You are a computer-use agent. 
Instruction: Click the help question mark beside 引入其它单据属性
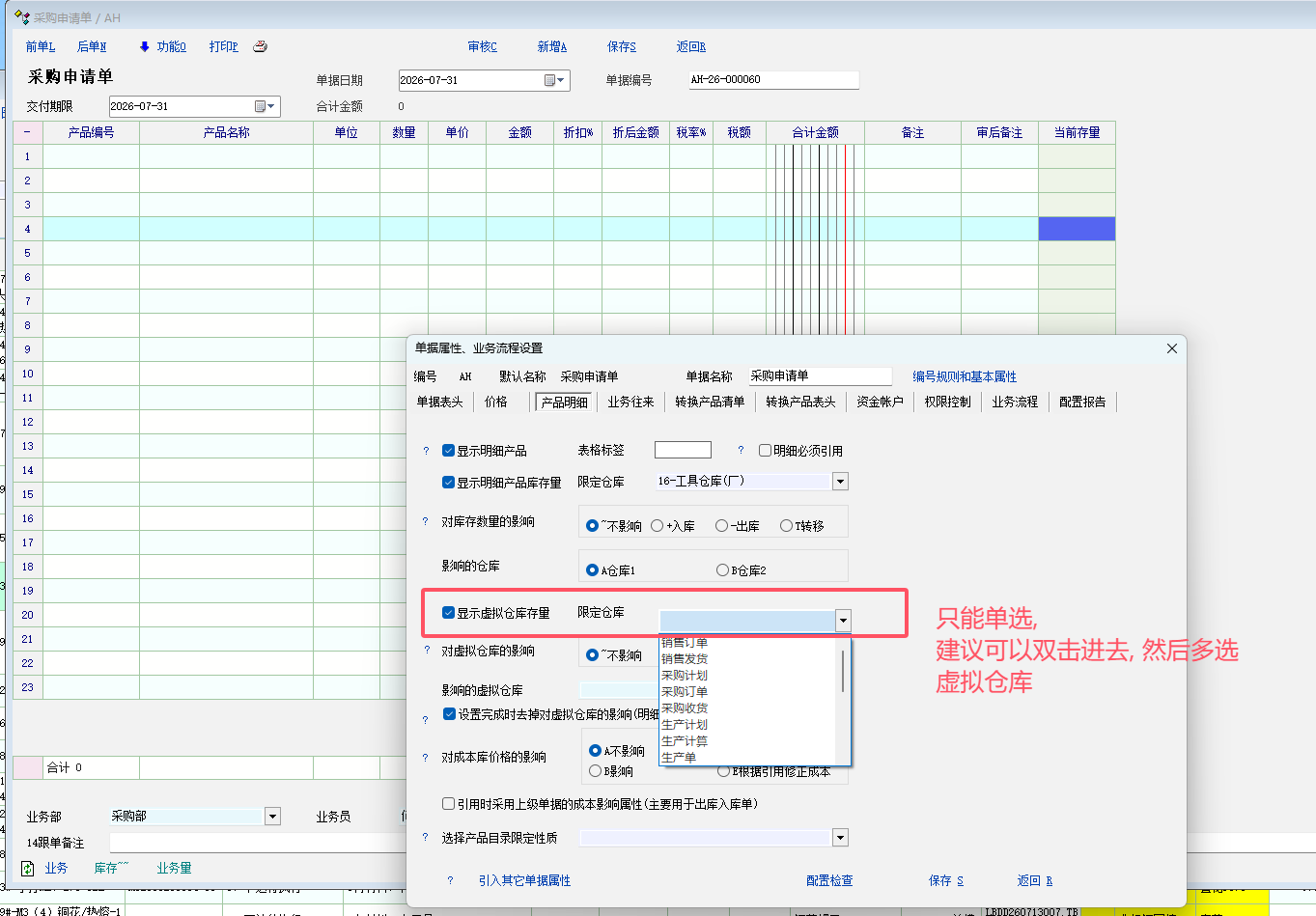coord(450,880)
